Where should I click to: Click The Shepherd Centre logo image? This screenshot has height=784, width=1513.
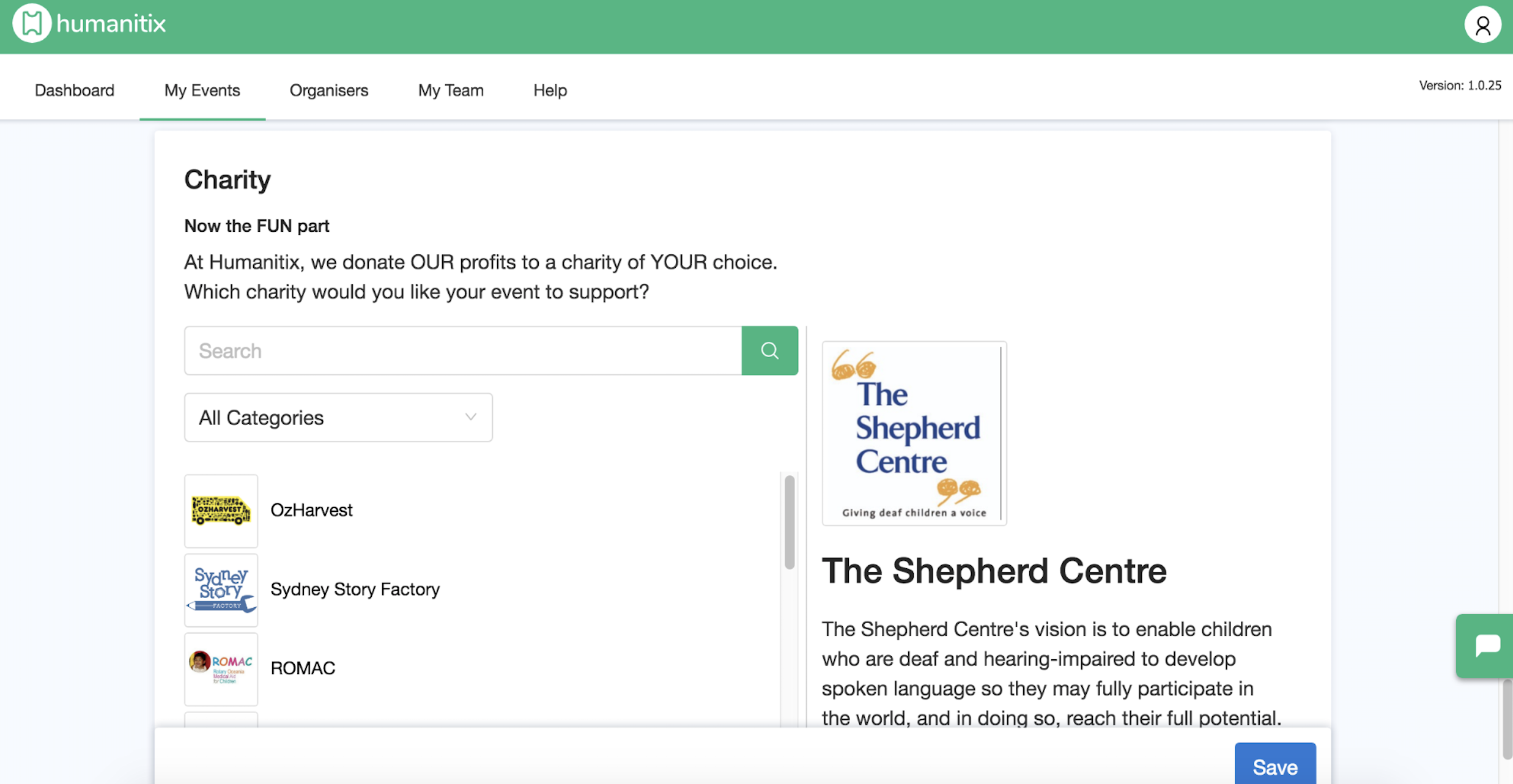[x=914, y=433]
